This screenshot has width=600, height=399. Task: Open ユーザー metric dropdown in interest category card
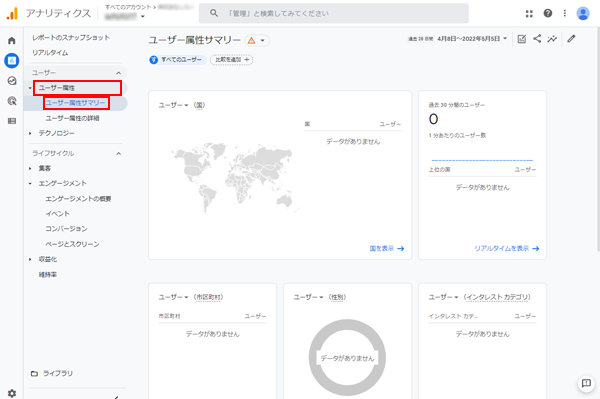[443, 297]
